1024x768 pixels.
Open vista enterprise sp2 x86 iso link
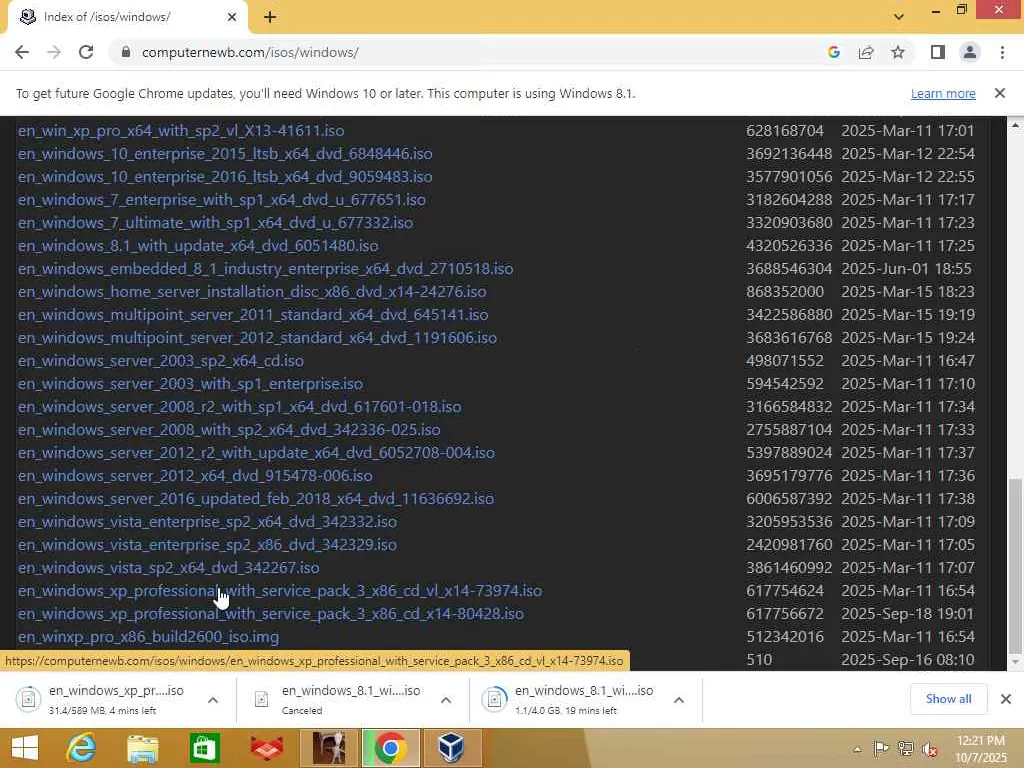pos(207,545)
